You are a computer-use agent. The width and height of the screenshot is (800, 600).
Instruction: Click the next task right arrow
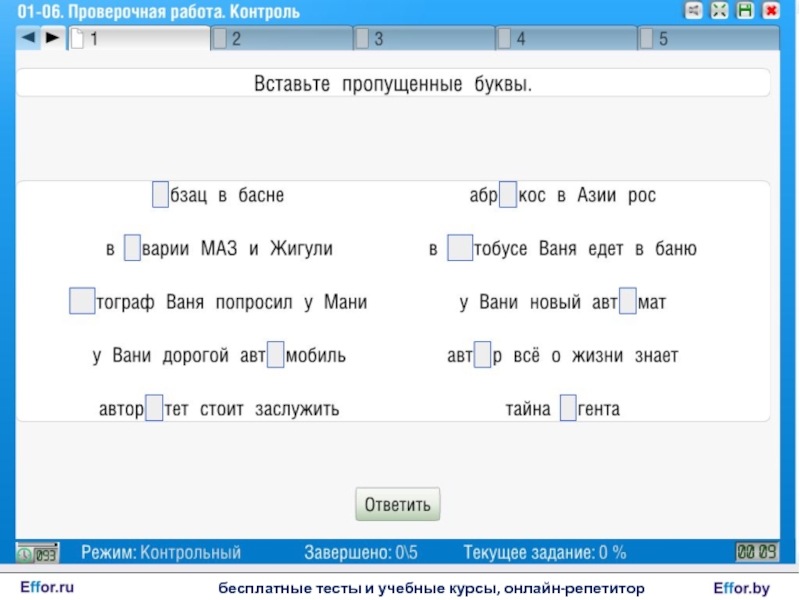[51, 38]
